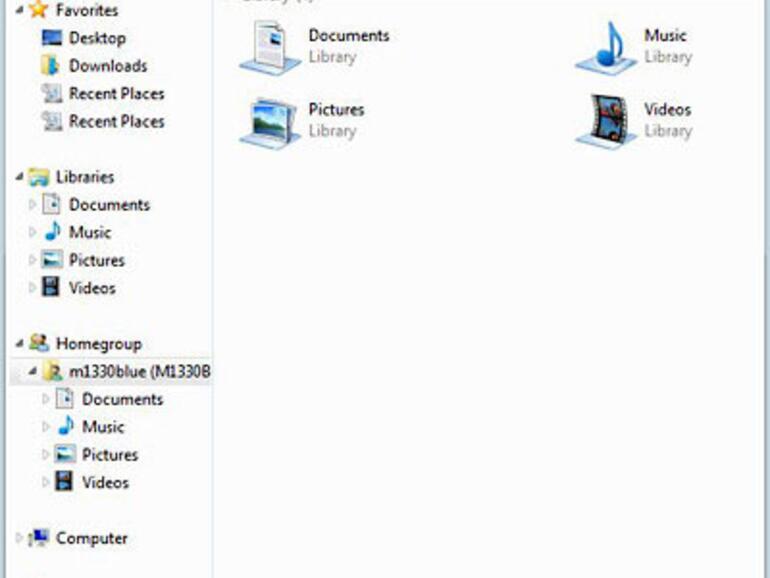Click Music library name in main pane
Screen dimensions: 770x578
click(665, 35)
